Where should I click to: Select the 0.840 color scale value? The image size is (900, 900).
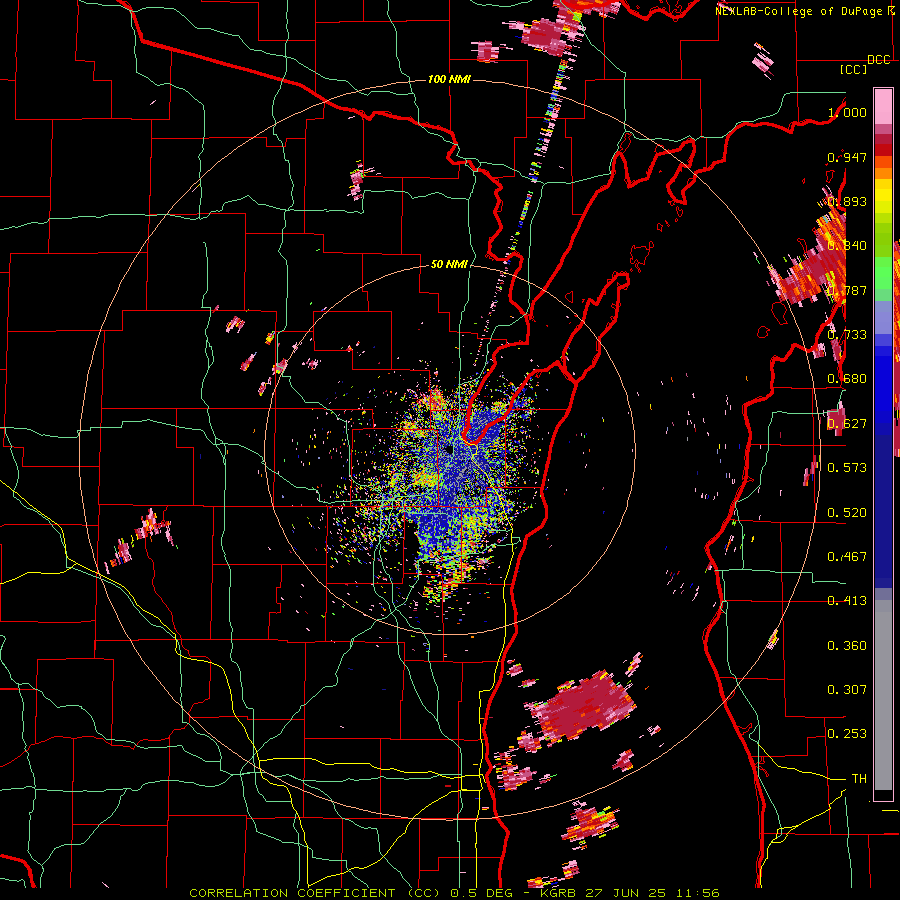(x=847, y=246)
